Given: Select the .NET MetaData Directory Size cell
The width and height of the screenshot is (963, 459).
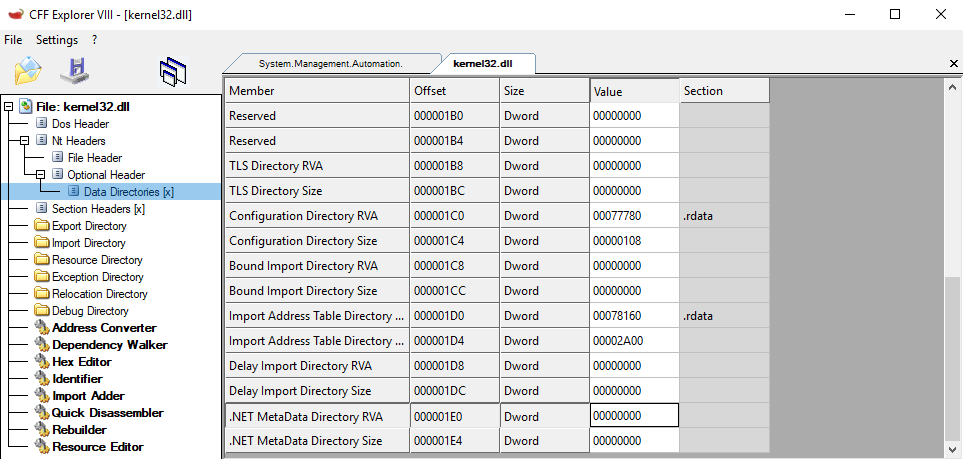Looking at the screenshot, I should tap(317, 441).
